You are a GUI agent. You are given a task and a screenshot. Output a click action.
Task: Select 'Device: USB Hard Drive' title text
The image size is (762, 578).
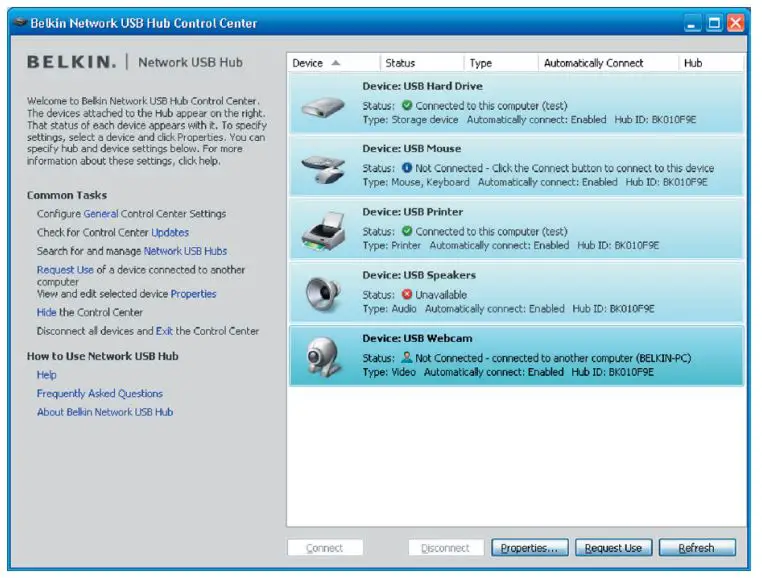click(x=422, y=86)
